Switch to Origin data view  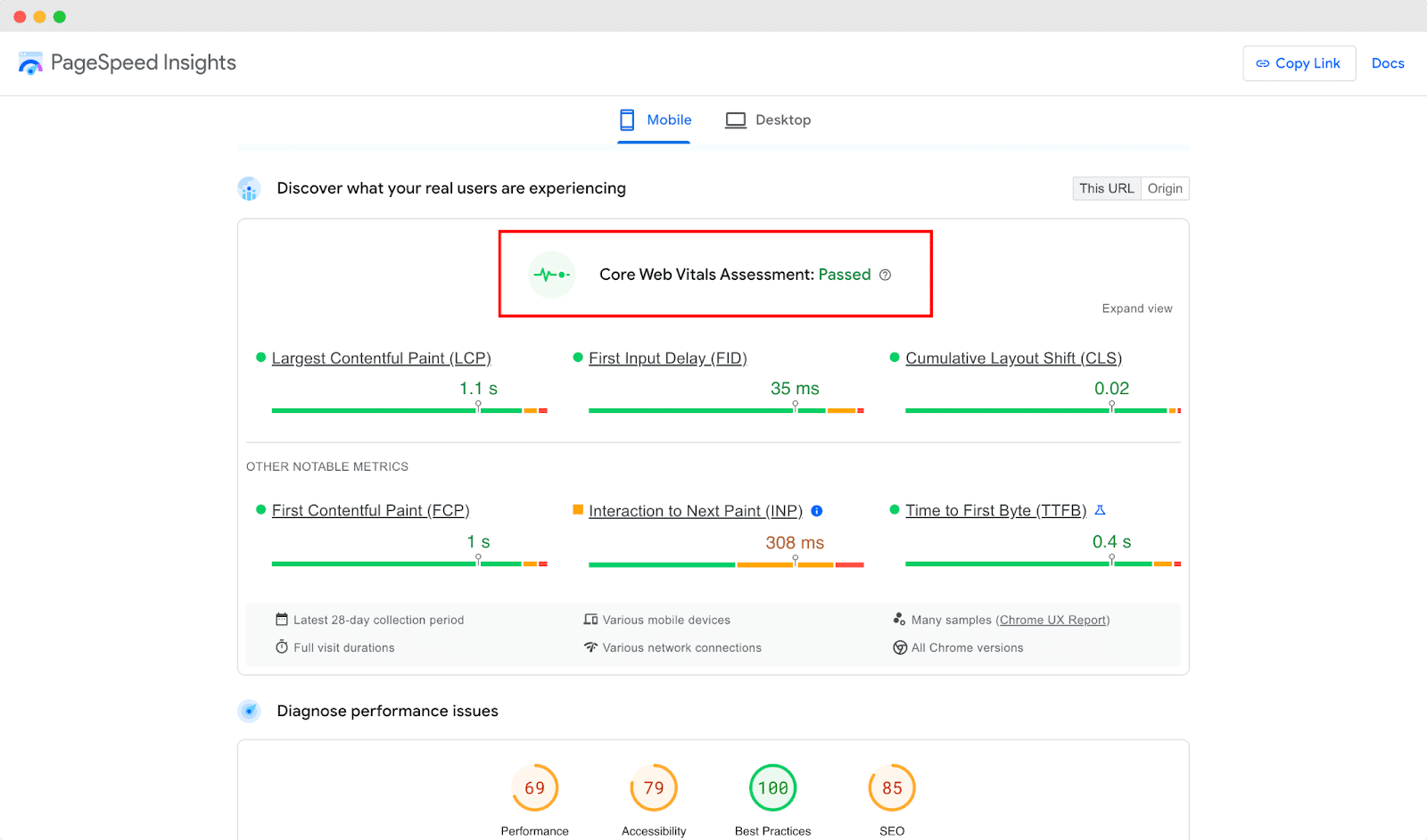click(x=1165, y=188)
